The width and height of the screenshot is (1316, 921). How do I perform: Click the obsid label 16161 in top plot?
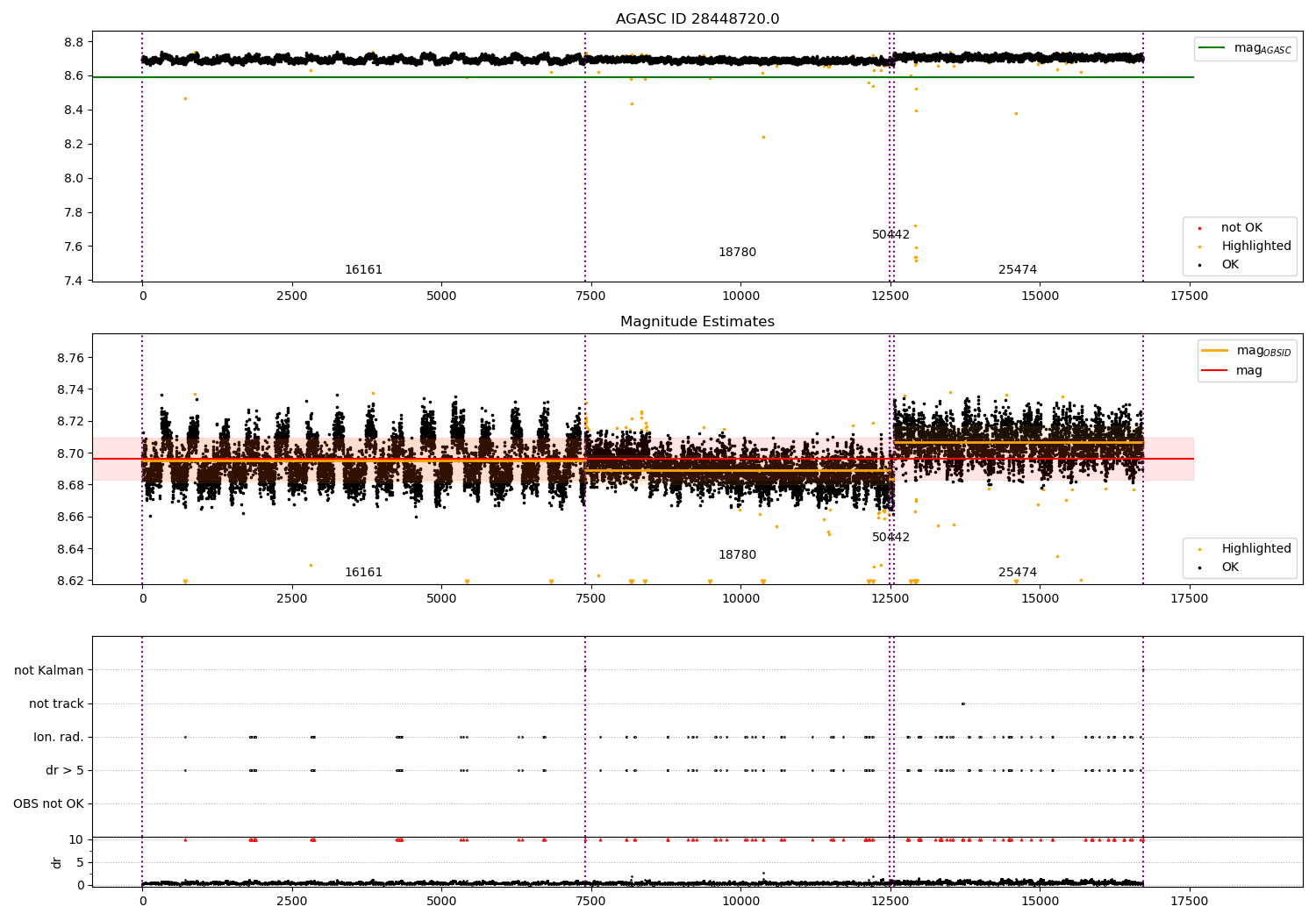[363, 270]
